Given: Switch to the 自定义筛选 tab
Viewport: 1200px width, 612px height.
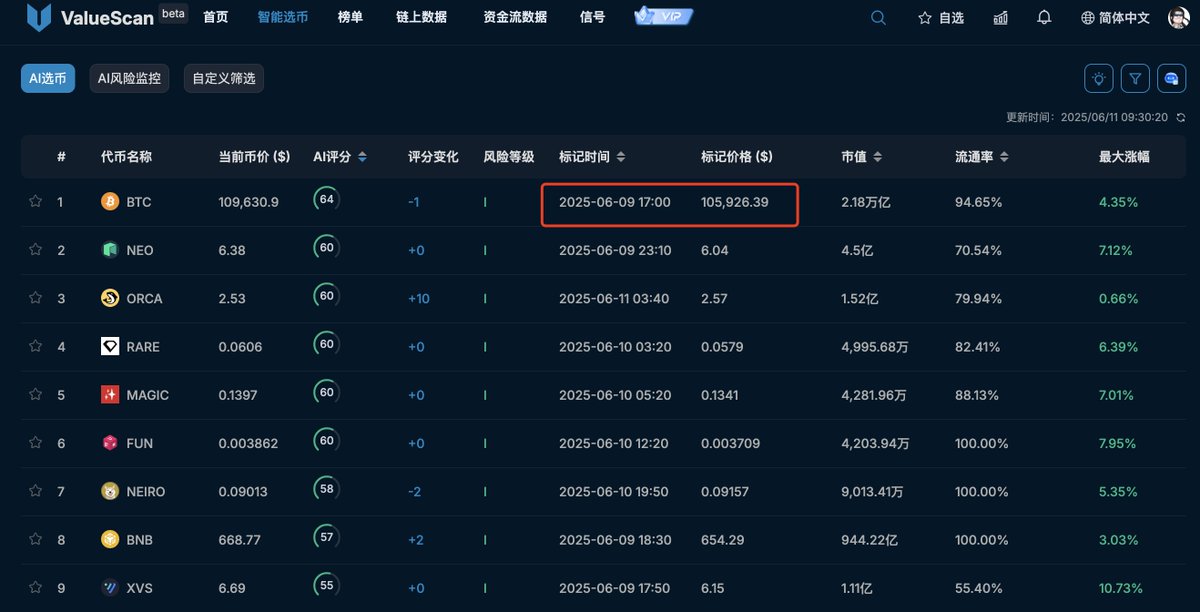Looking at the screenshot, I should [x=224, y=79].
